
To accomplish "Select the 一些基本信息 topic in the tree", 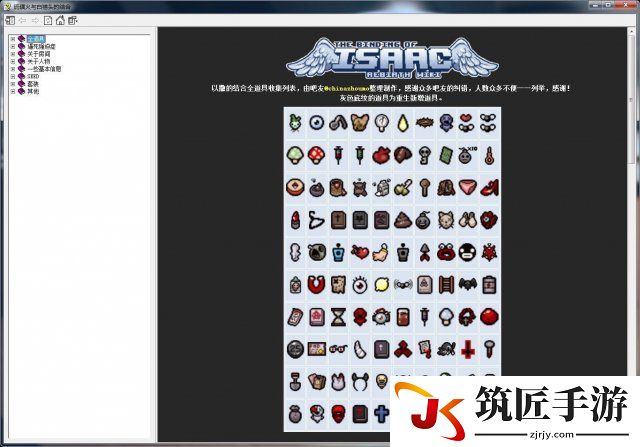I will tap(44, 69).
